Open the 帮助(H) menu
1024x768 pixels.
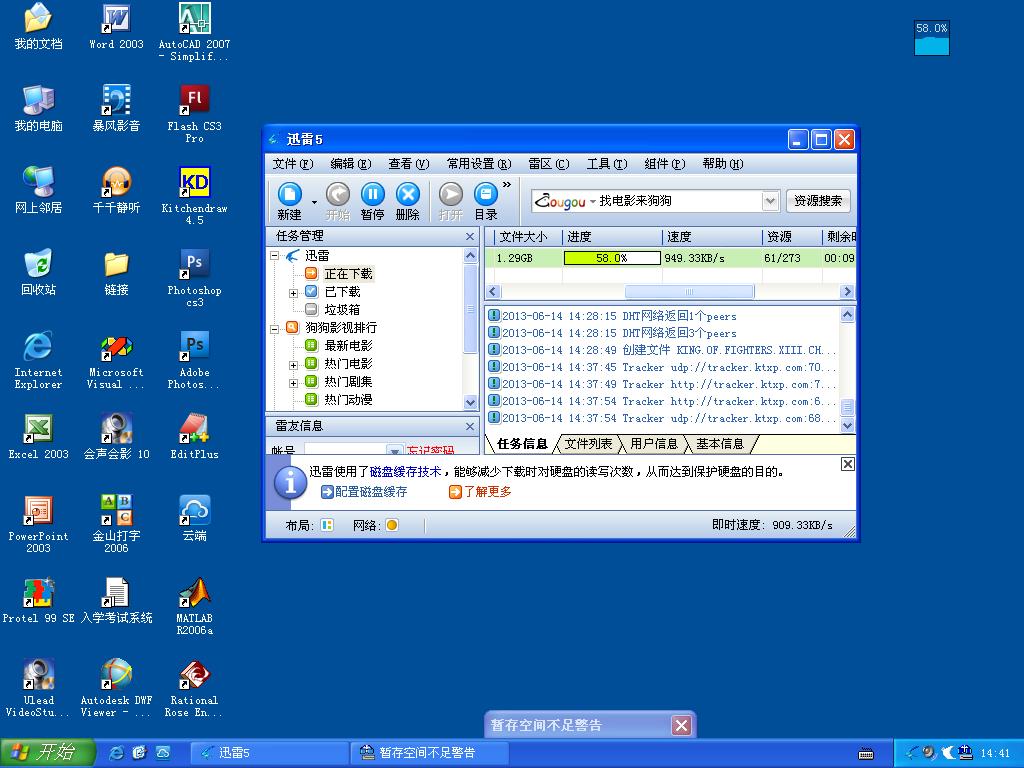(x=723, y=164)
